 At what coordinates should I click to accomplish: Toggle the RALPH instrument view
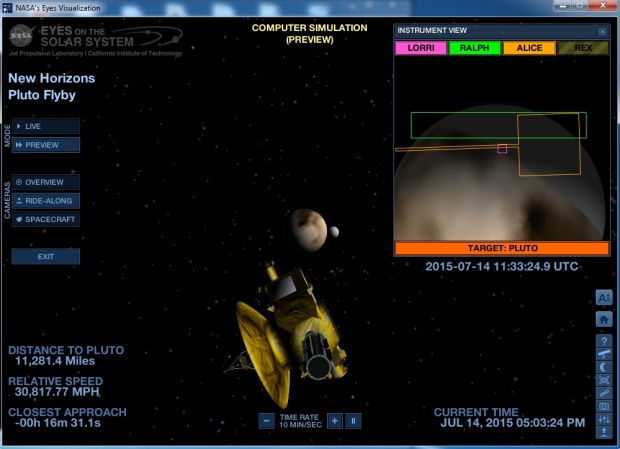[474, 48]
